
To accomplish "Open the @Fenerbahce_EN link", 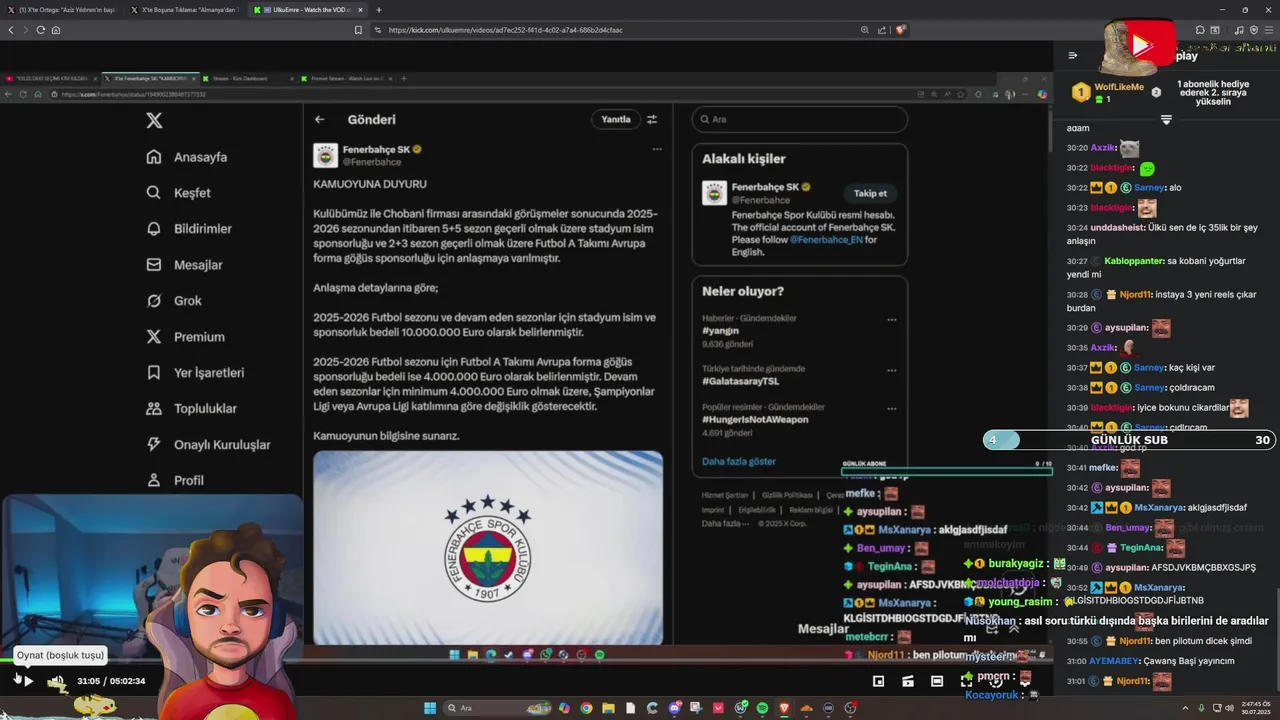I will coord(826,240).
